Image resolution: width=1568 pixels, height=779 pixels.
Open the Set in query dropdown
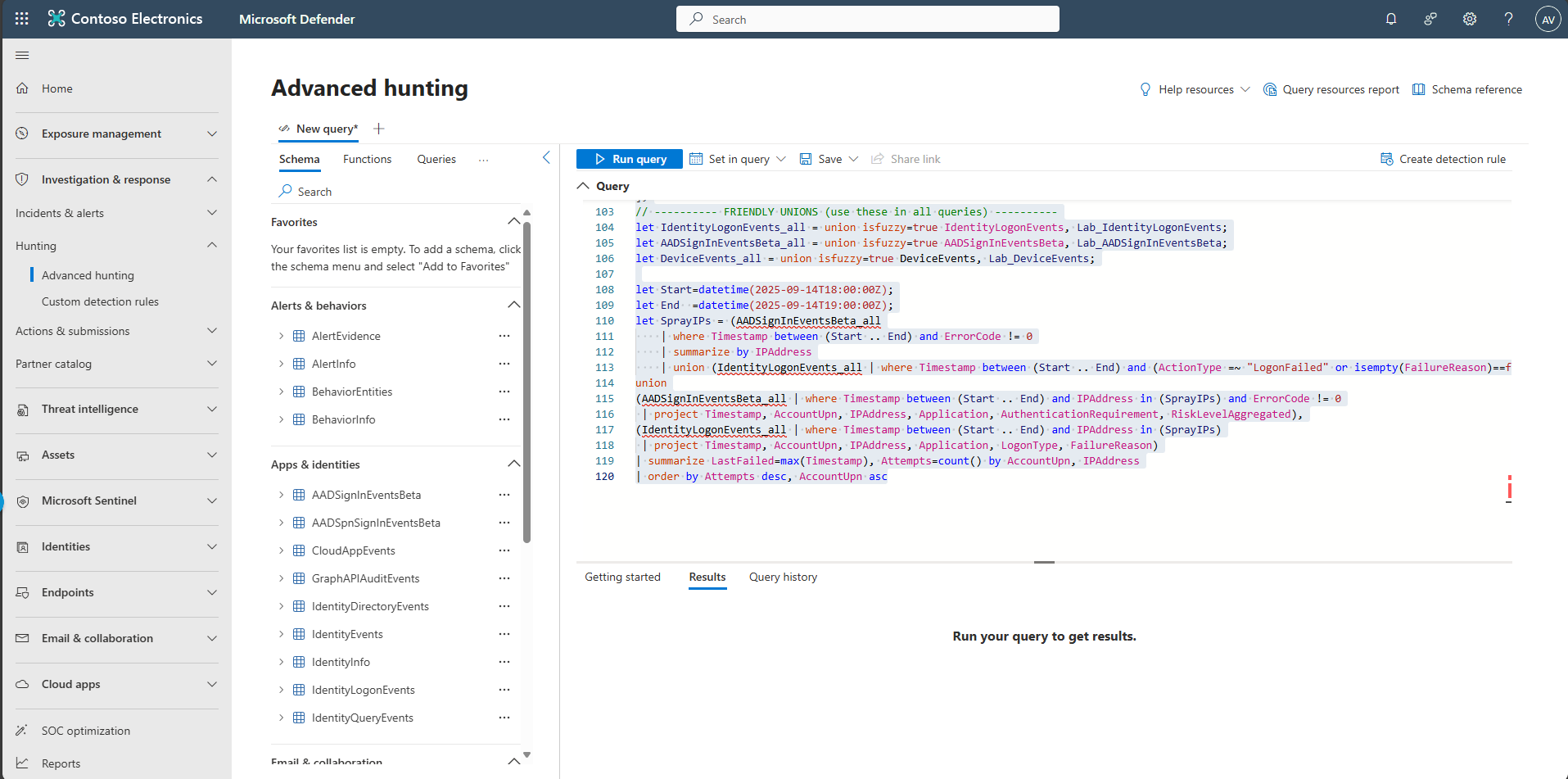[738, 159]
